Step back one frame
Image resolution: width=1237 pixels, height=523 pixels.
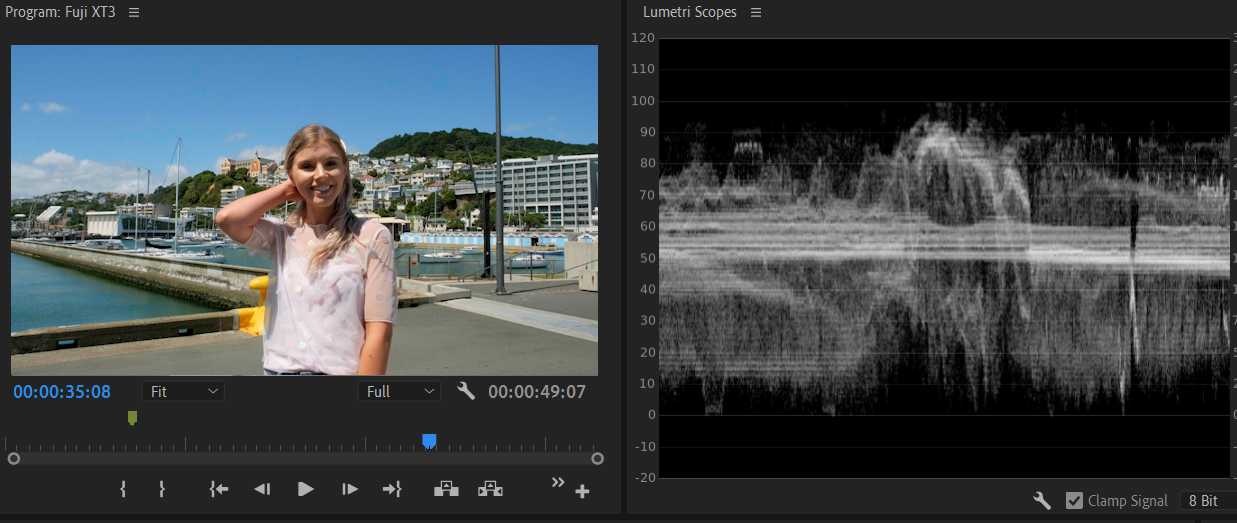[262, 489]
